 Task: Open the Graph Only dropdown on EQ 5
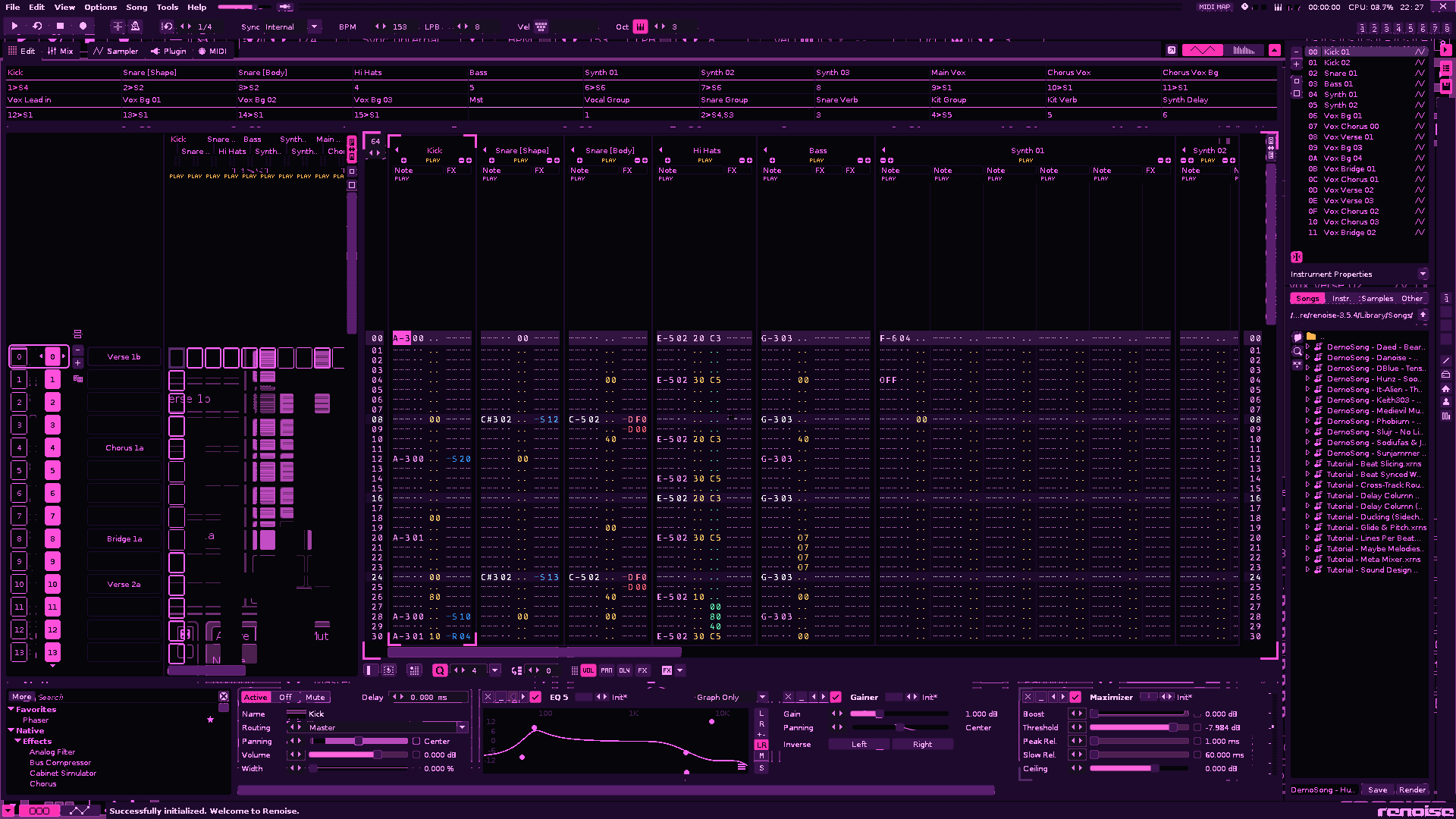pyautogui.click(x=762, y=698)
